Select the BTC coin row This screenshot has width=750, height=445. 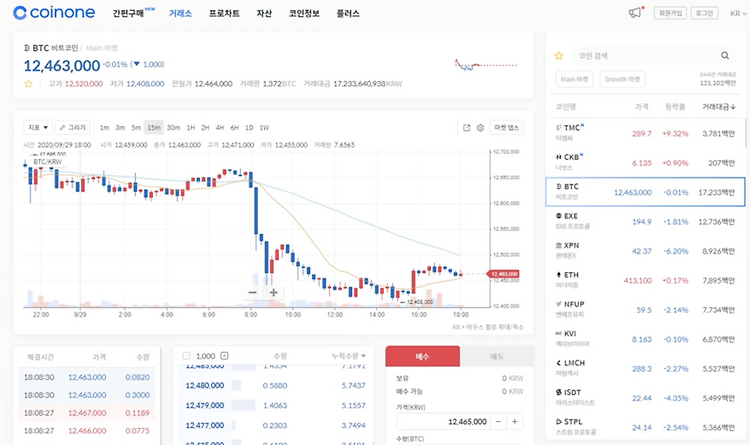click(645, 192)
